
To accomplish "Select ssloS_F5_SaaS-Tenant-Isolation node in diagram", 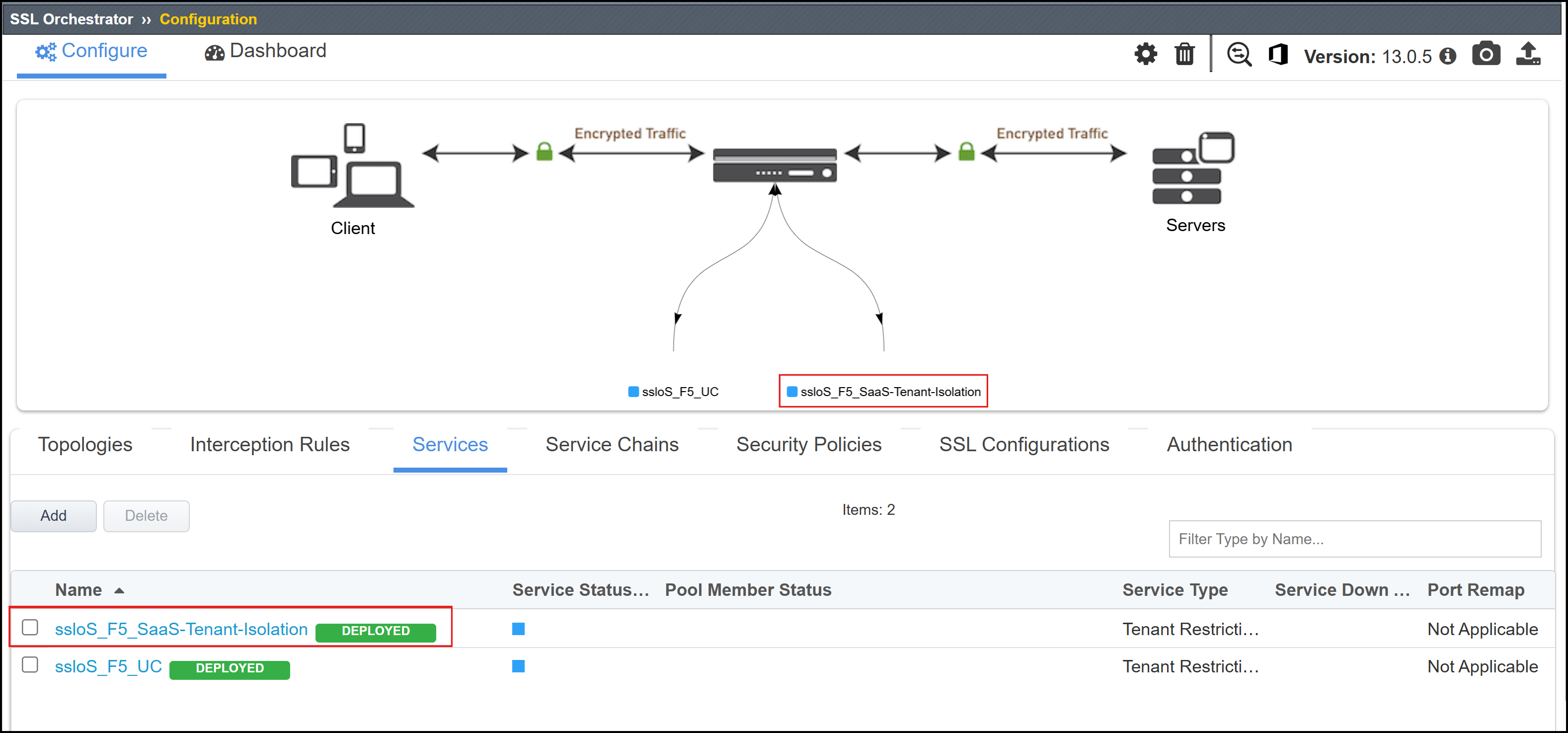I will [x=884, y=392].
